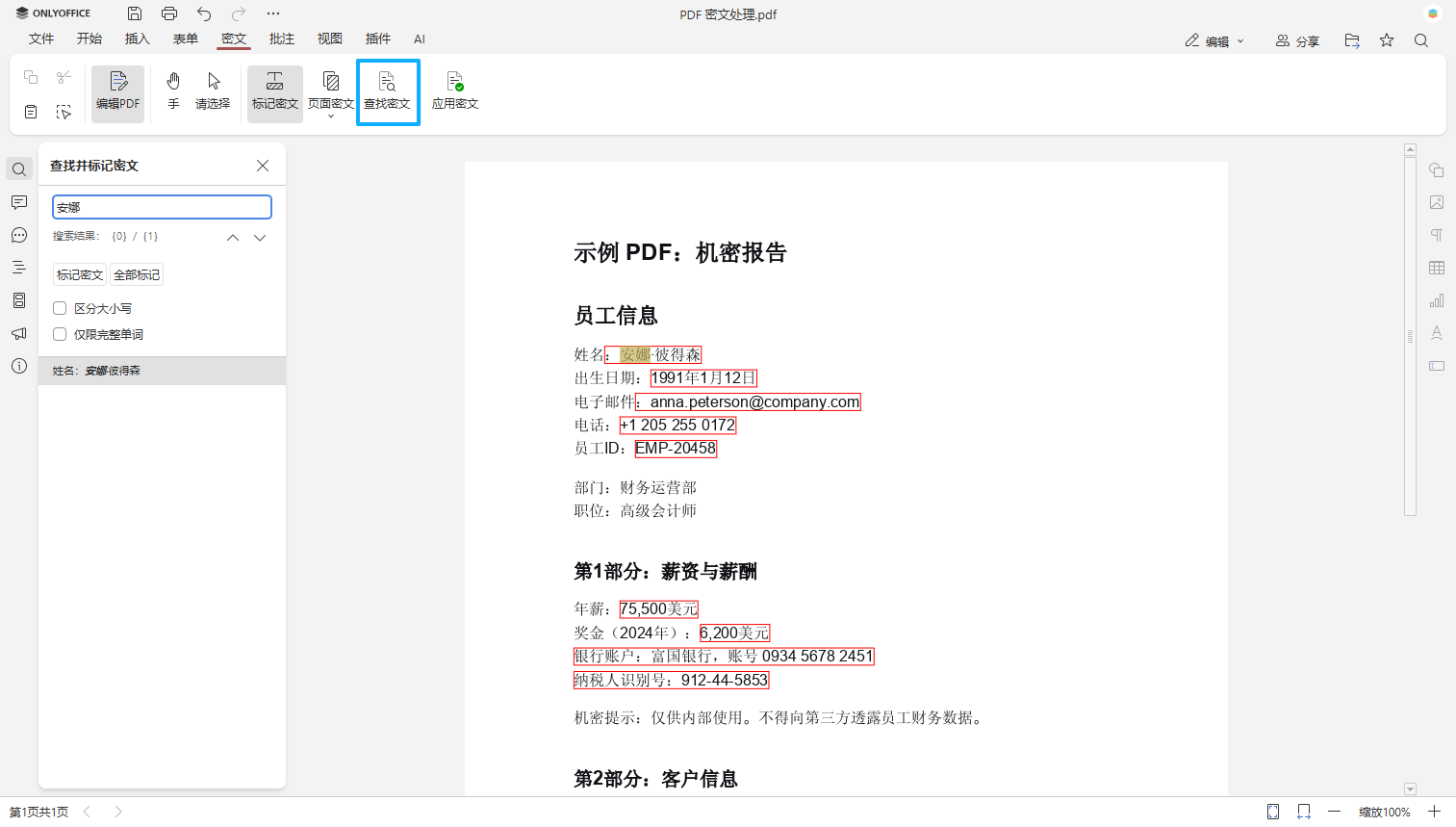
Task: Open chat panel in left sidebar
Action: (18, 235)
